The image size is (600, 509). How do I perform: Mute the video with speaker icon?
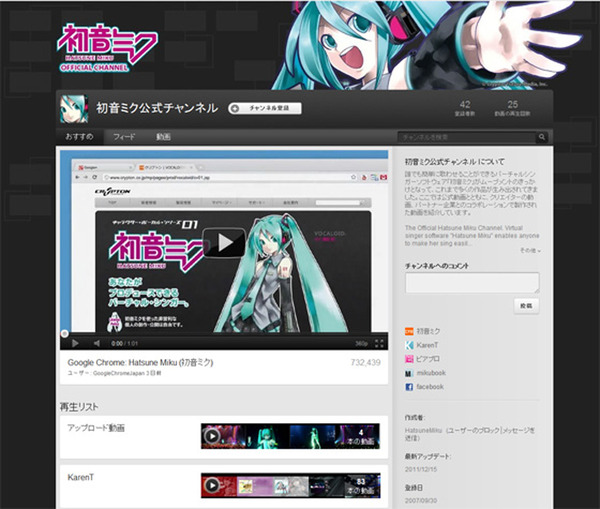tap(97, 343)
